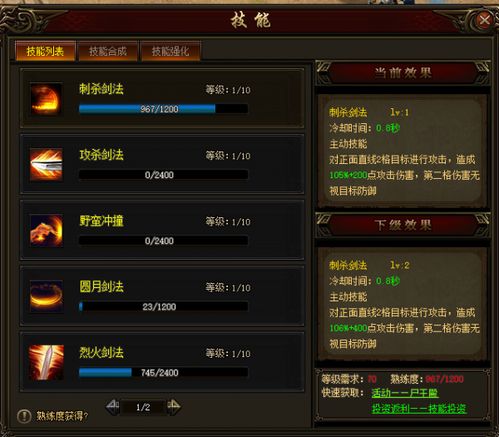Open the 投资返利——技能投资 link
Viewport: 499px width, 437px height.
coord(419,409)
